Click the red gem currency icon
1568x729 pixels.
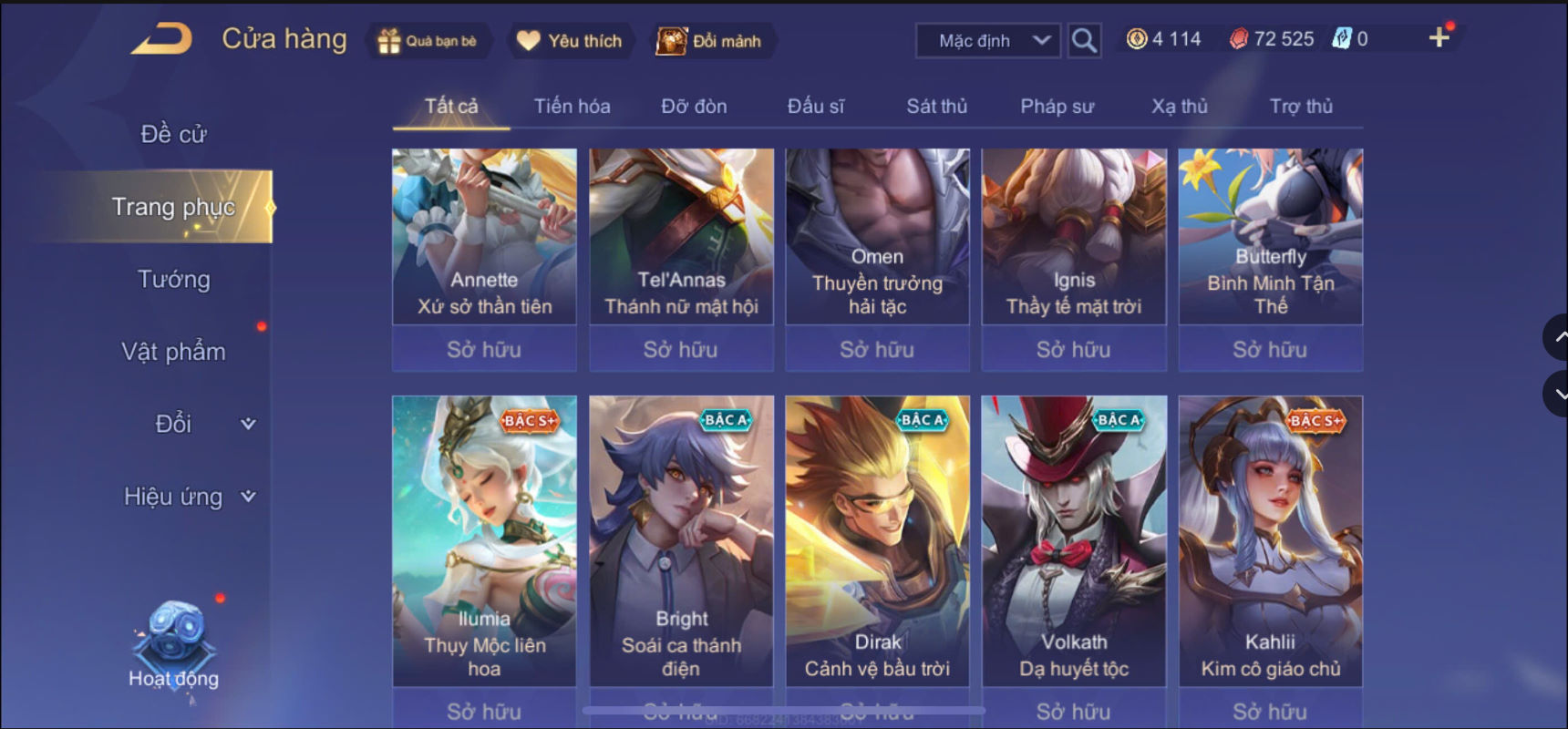1238,38
